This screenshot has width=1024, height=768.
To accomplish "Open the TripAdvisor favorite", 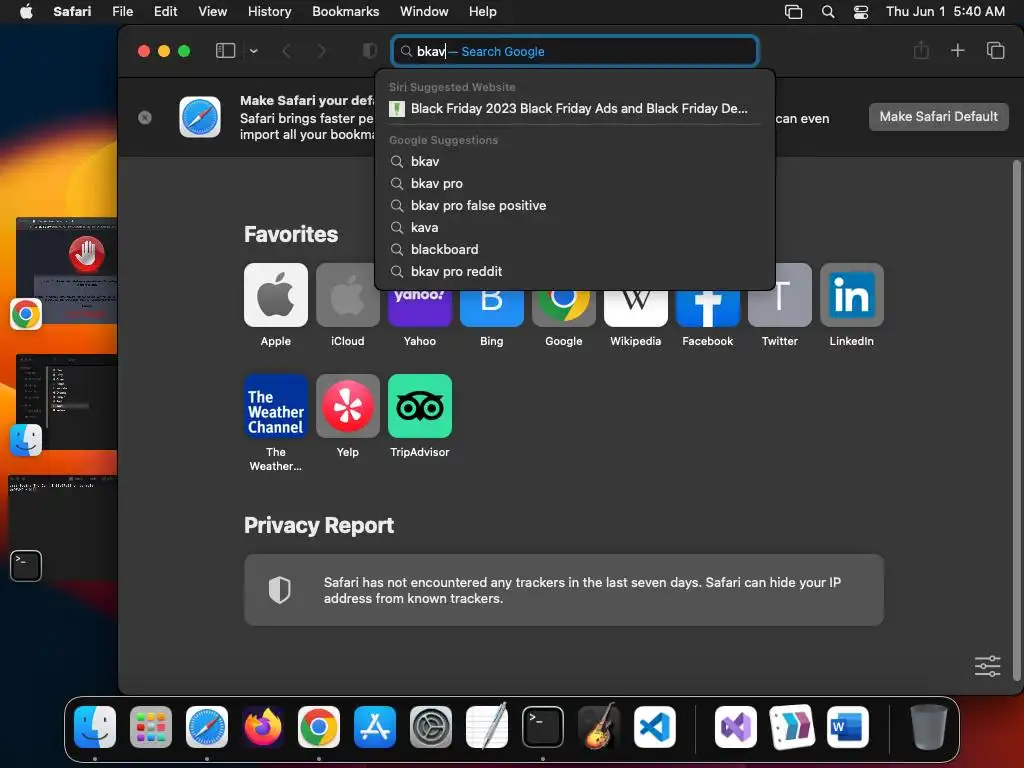I will 419,406.
